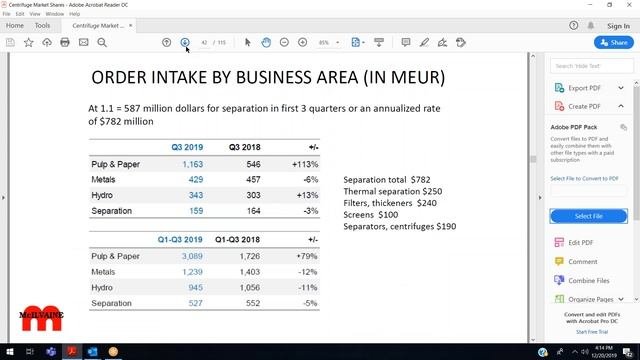Open Outlook from the taskbar
Viewport: 640px width, 360px height.
92,352
